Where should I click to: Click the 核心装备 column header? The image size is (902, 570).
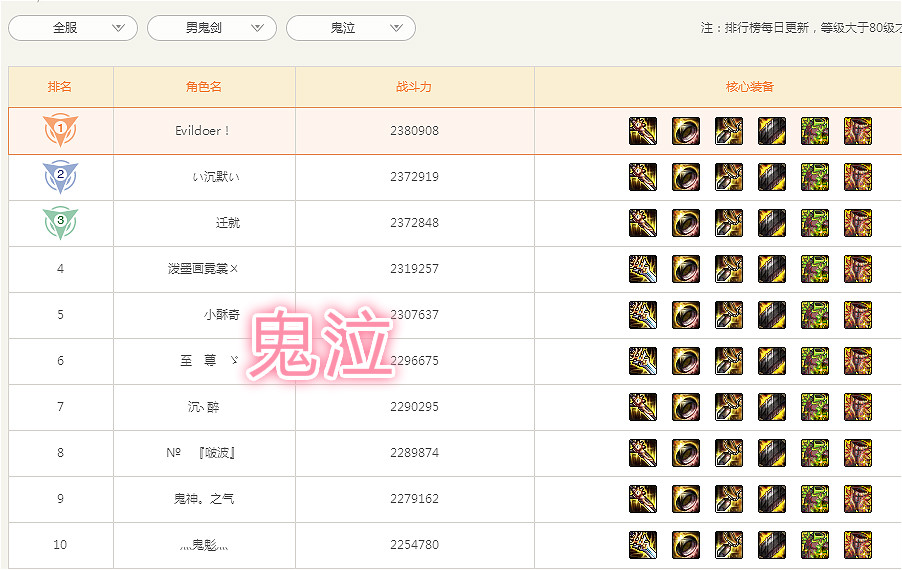tap(750, 87)
